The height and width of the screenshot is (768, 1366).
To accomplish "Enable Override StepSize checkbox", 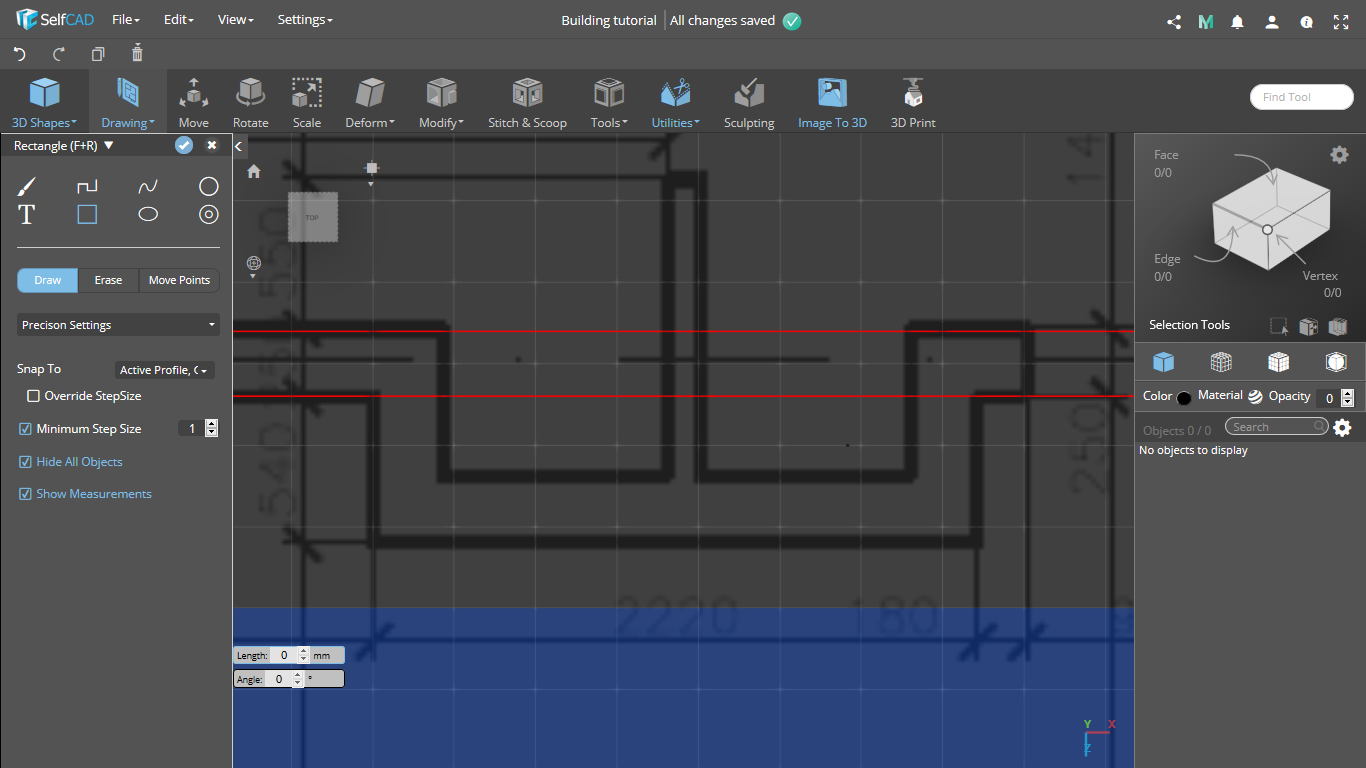I will pyautogui.click(x=34, y=396).
